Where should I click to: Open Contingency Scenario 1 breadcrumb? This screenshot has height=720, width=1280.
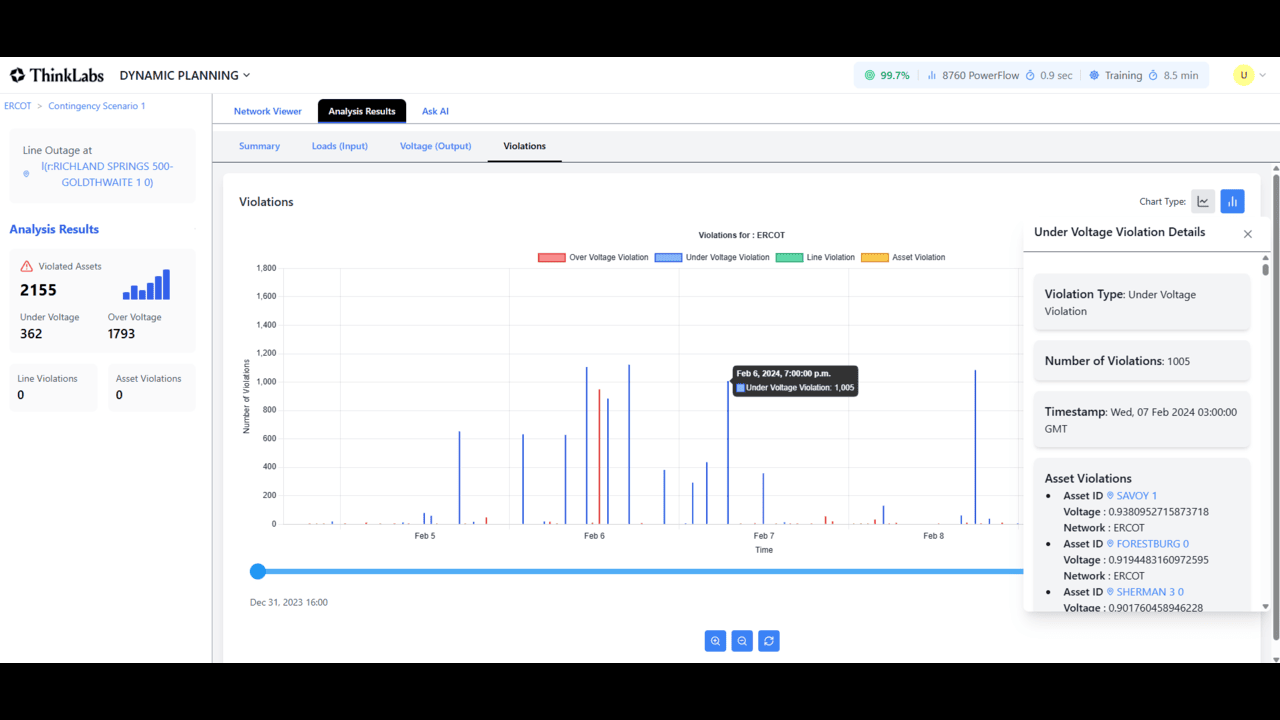97,106
